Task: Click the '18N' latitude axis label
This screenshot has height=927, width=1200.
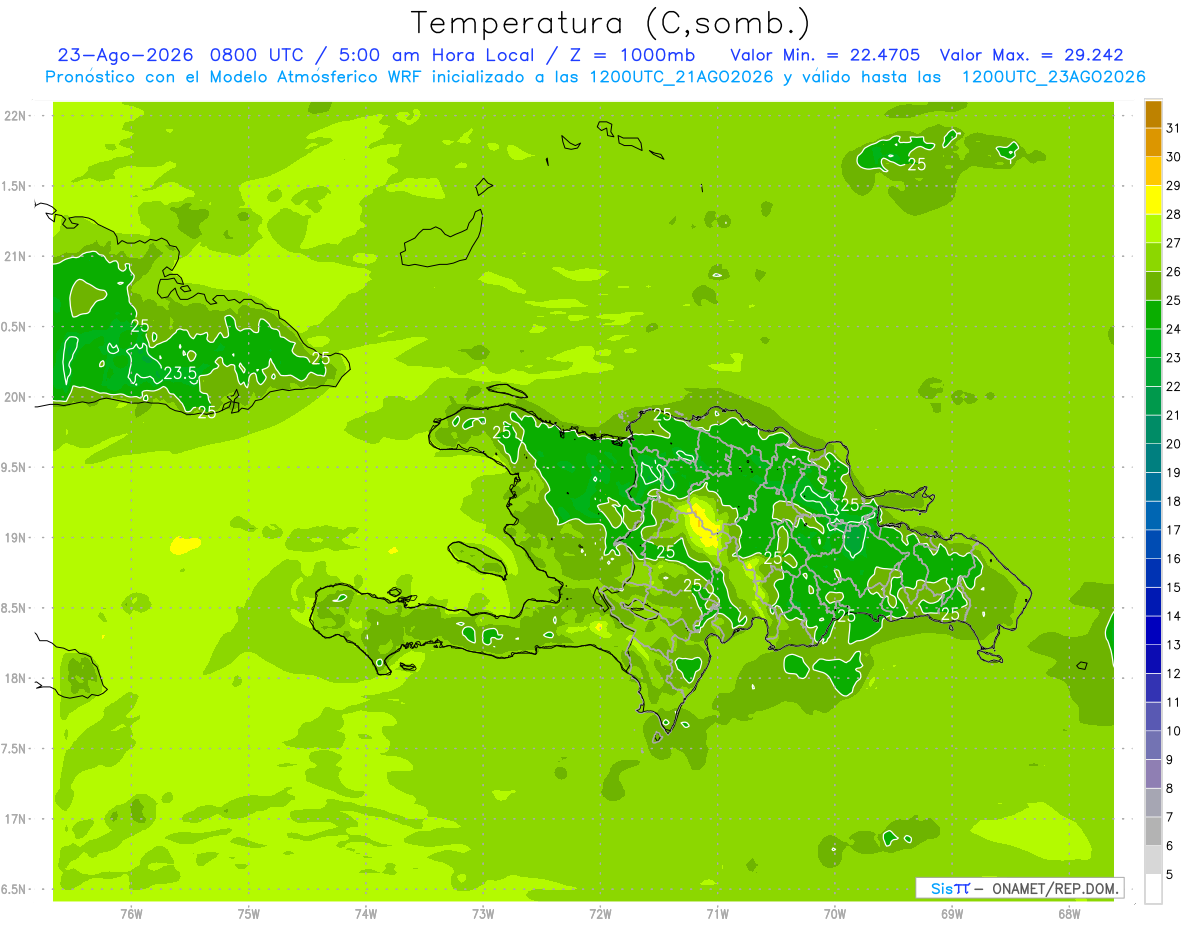Action: (14, 678)
